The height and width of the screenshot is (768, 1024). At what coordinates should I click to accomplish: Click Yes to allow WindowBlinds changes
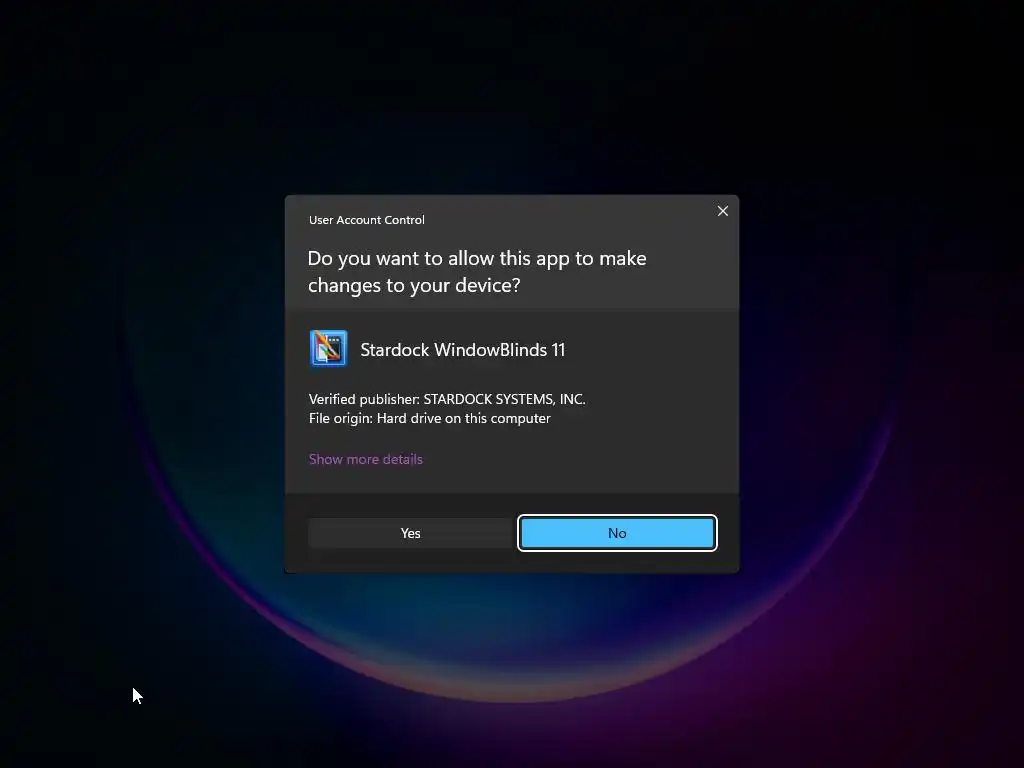(x=410, y=533)
